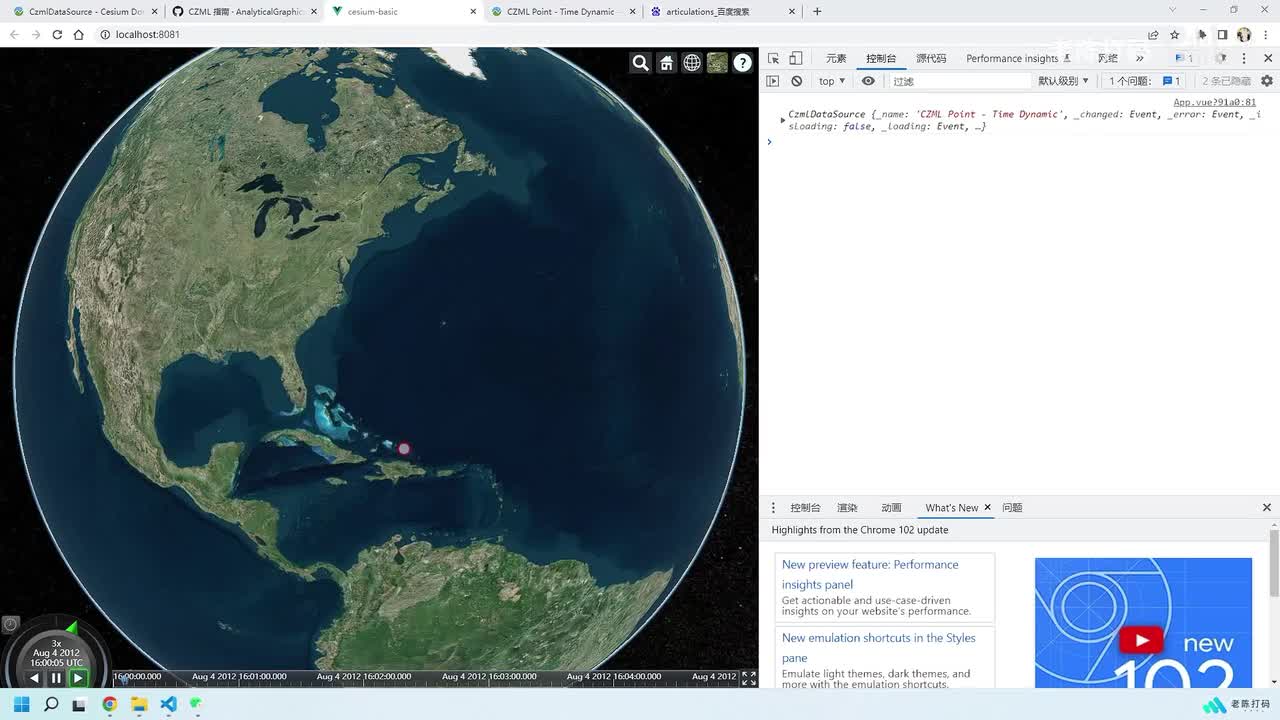Select the drawer 控制台 tab
Screen dimensions: 1280x720
805,508
